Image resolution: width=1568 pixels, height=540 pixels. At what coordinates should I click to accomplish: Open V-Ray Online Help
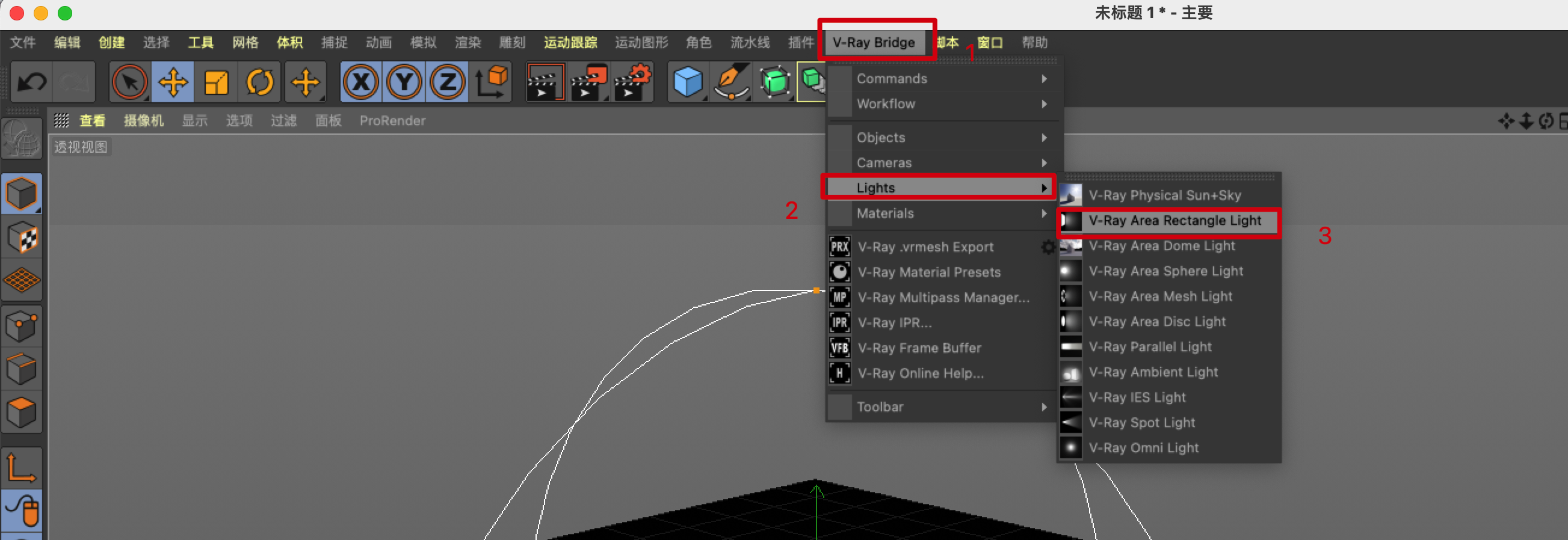tap(942, 373)
